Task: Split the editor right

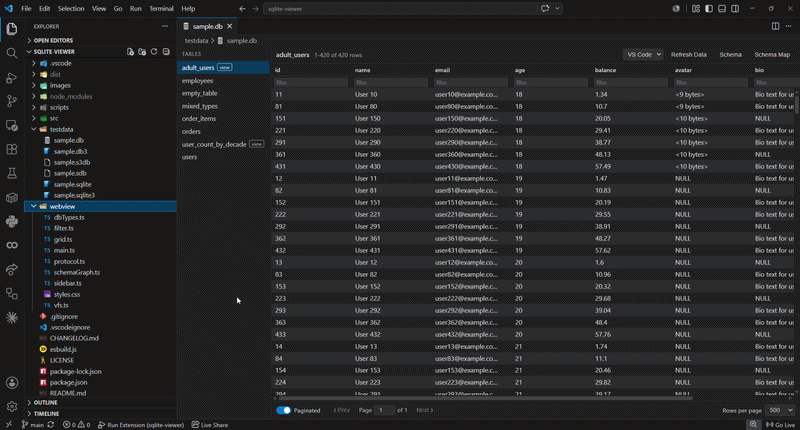Action: [776, 26]
